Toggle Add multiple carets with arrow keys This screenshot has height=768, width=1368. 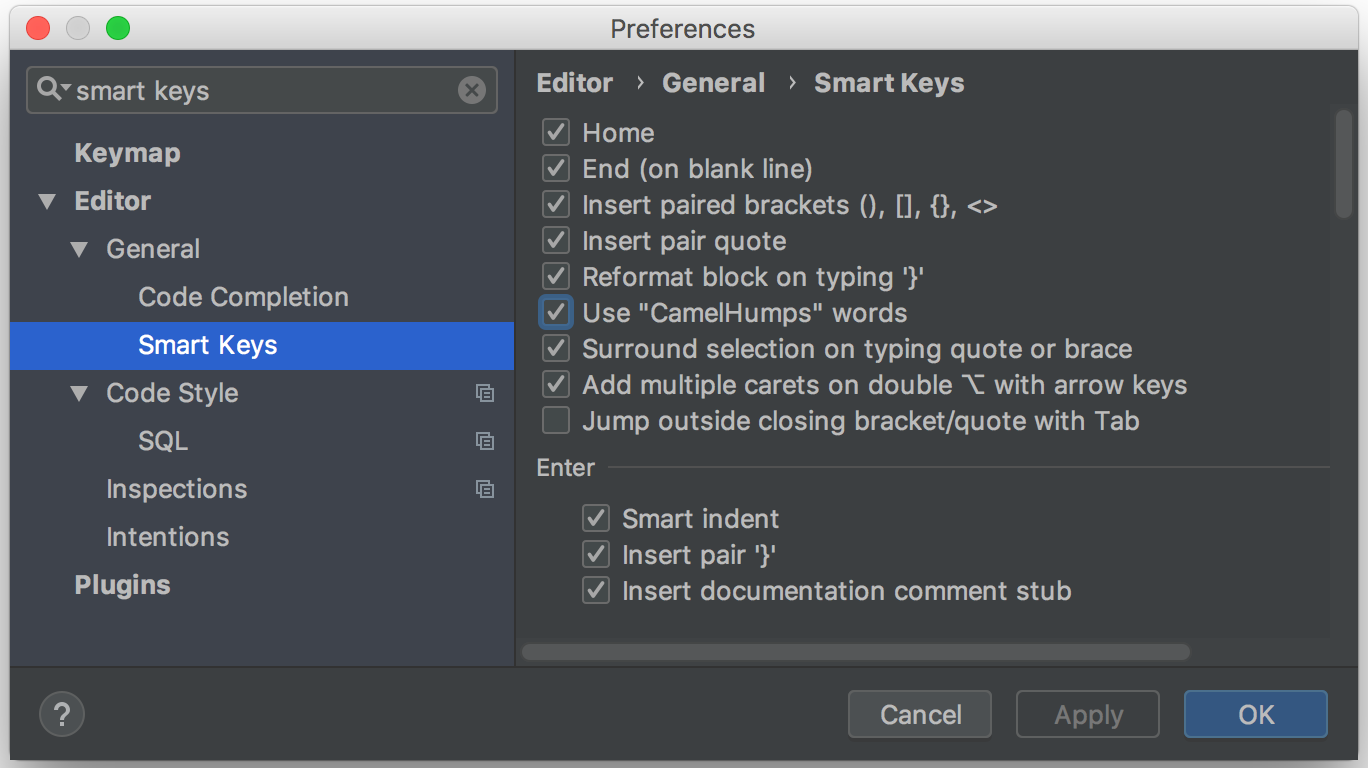pyautogui.click(x=556, y=385)
